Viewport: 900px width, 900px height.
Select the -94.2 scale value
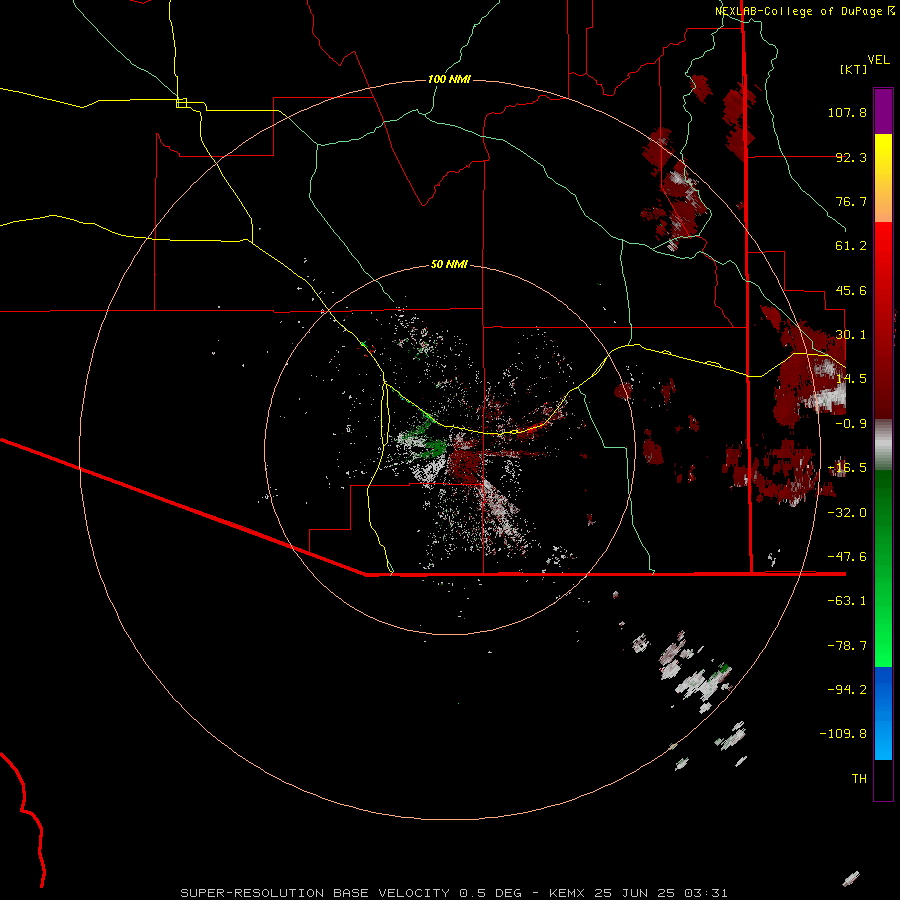click(847, 690)
